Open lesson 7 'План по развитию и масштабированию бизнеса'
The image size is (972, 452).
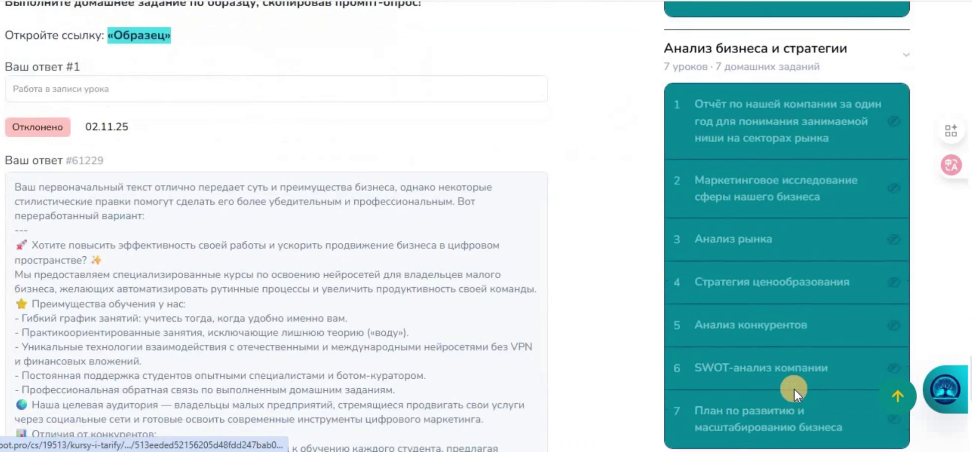[787, 419]
